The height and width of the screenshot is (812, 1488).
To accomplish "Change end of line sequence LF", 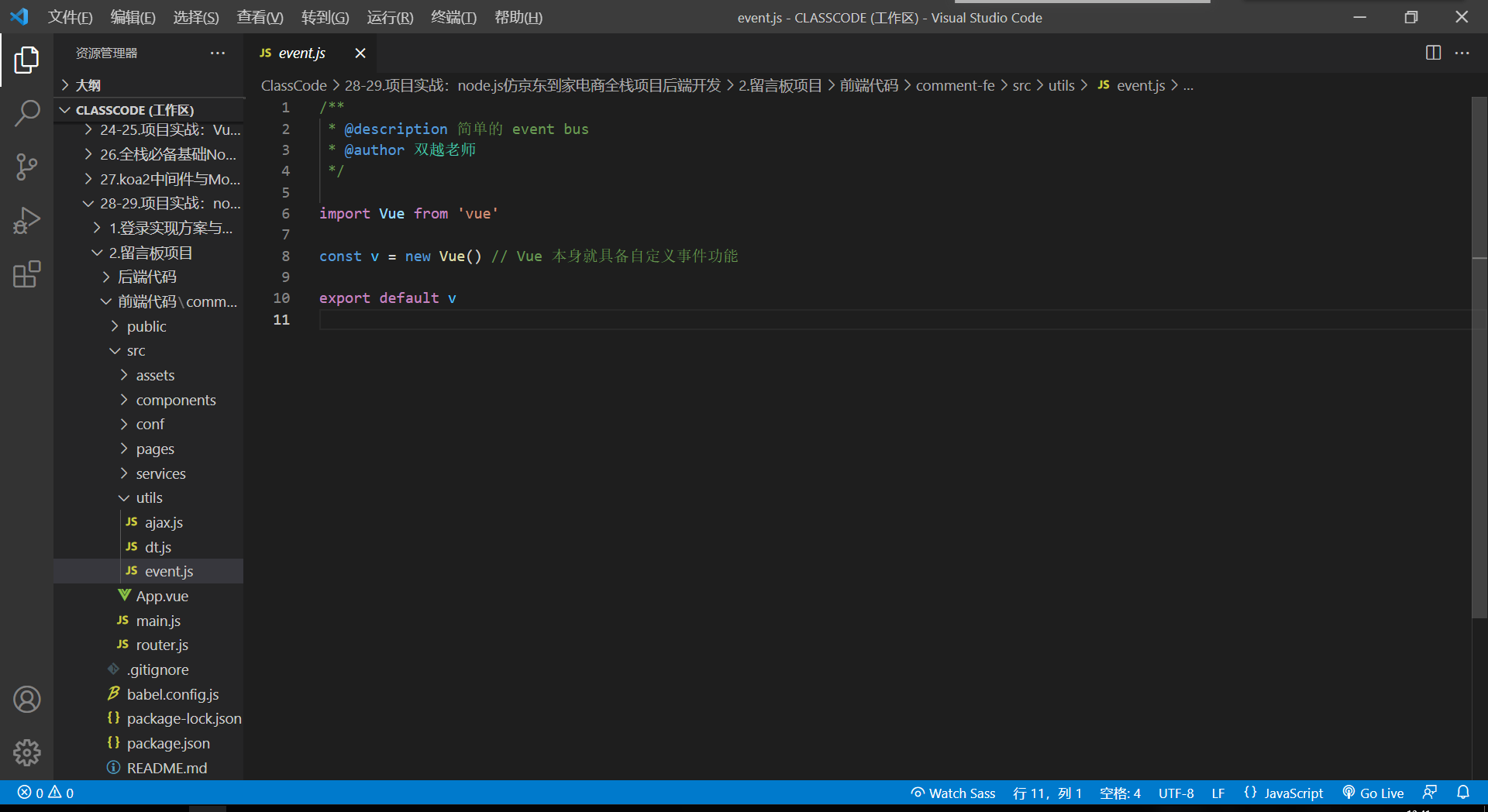I will click(1218, 793).
